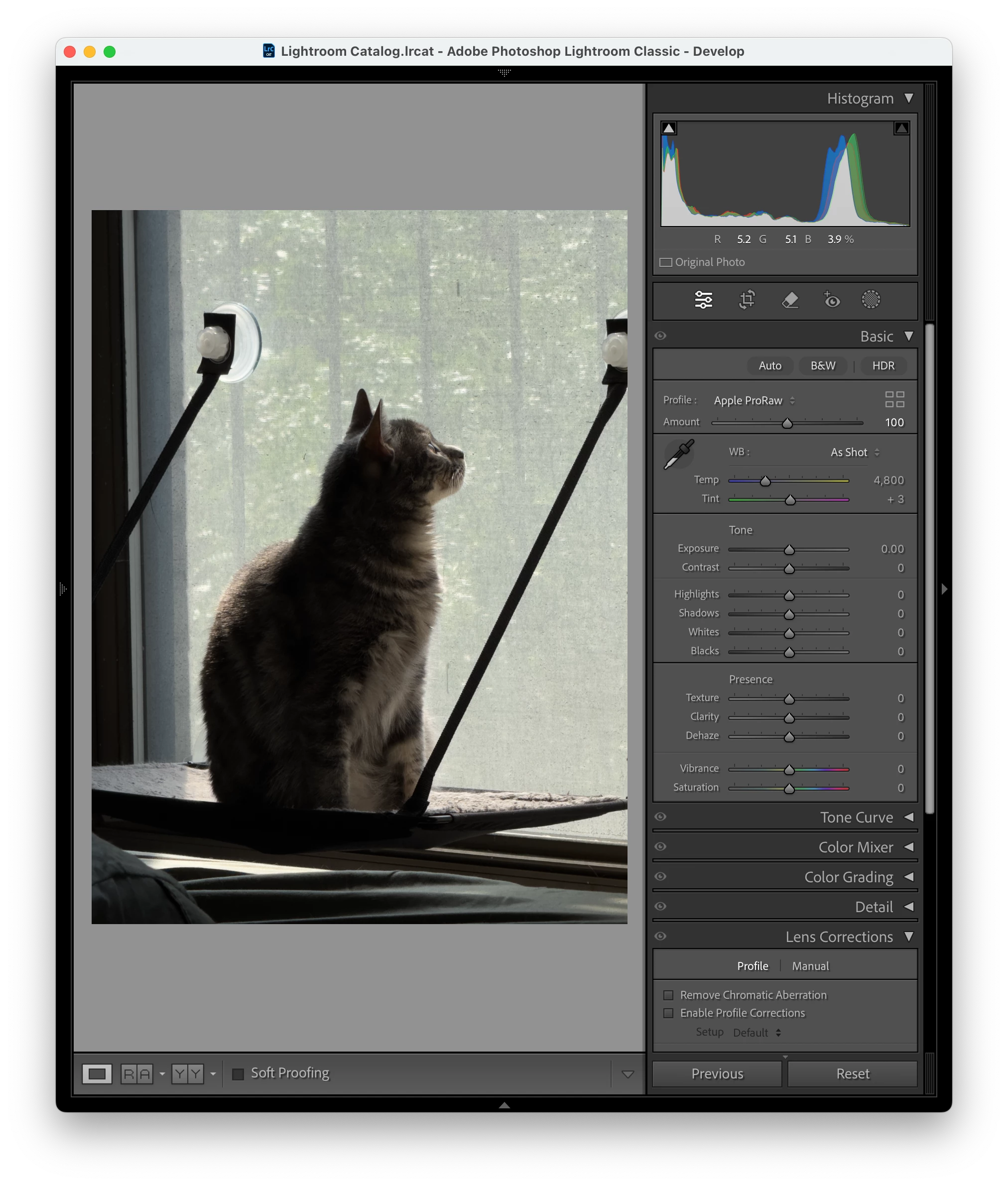This screenshot has height=1186, width=1008.
Task: Select the Healing eraser tool
Action: 790,299
